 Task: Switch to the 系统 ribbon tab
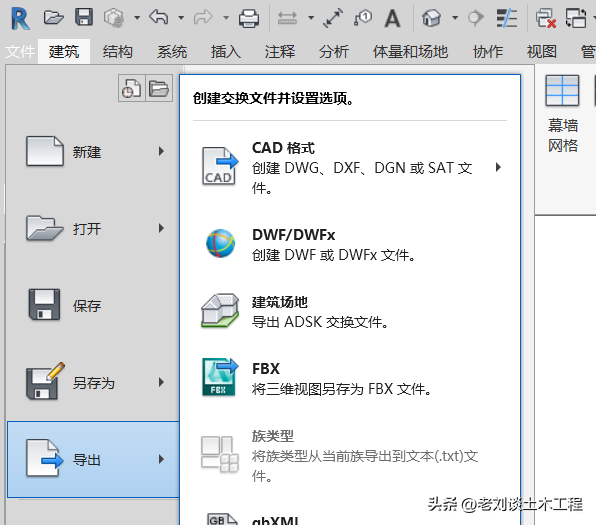click(x=172, y=51)
